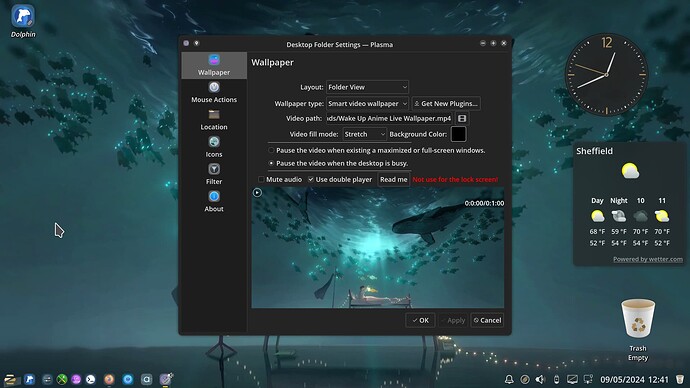Expand the Layout dropdown
The image size is (690, 388).
click(x=367, y=87)
